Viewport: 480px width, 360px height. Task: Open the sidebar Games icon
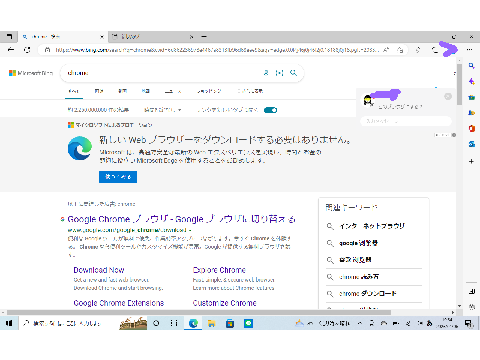click(x=471, y=113)
